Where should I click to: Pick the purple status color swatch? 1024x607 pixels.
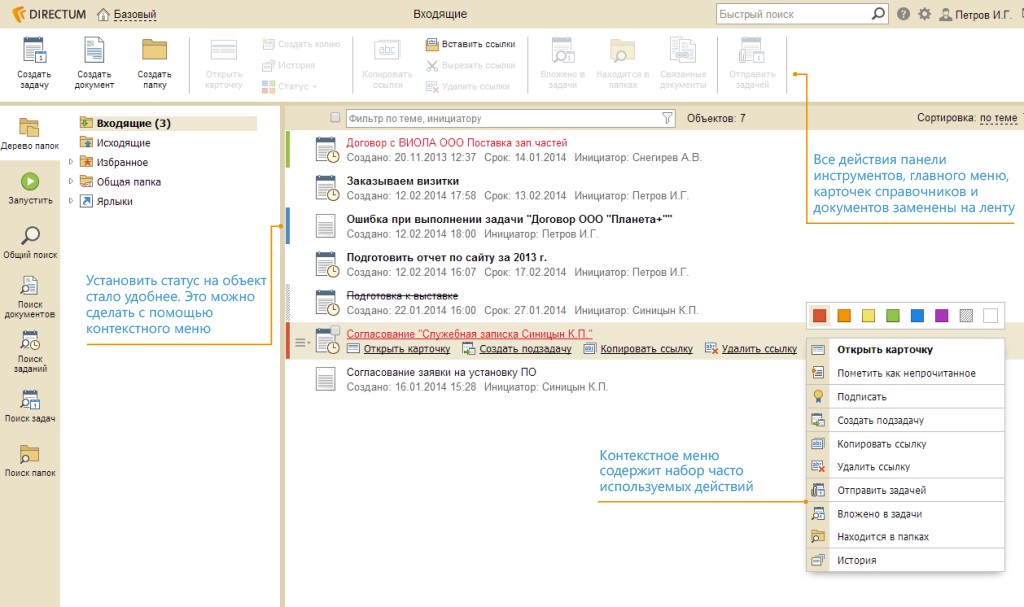(941, 316)
